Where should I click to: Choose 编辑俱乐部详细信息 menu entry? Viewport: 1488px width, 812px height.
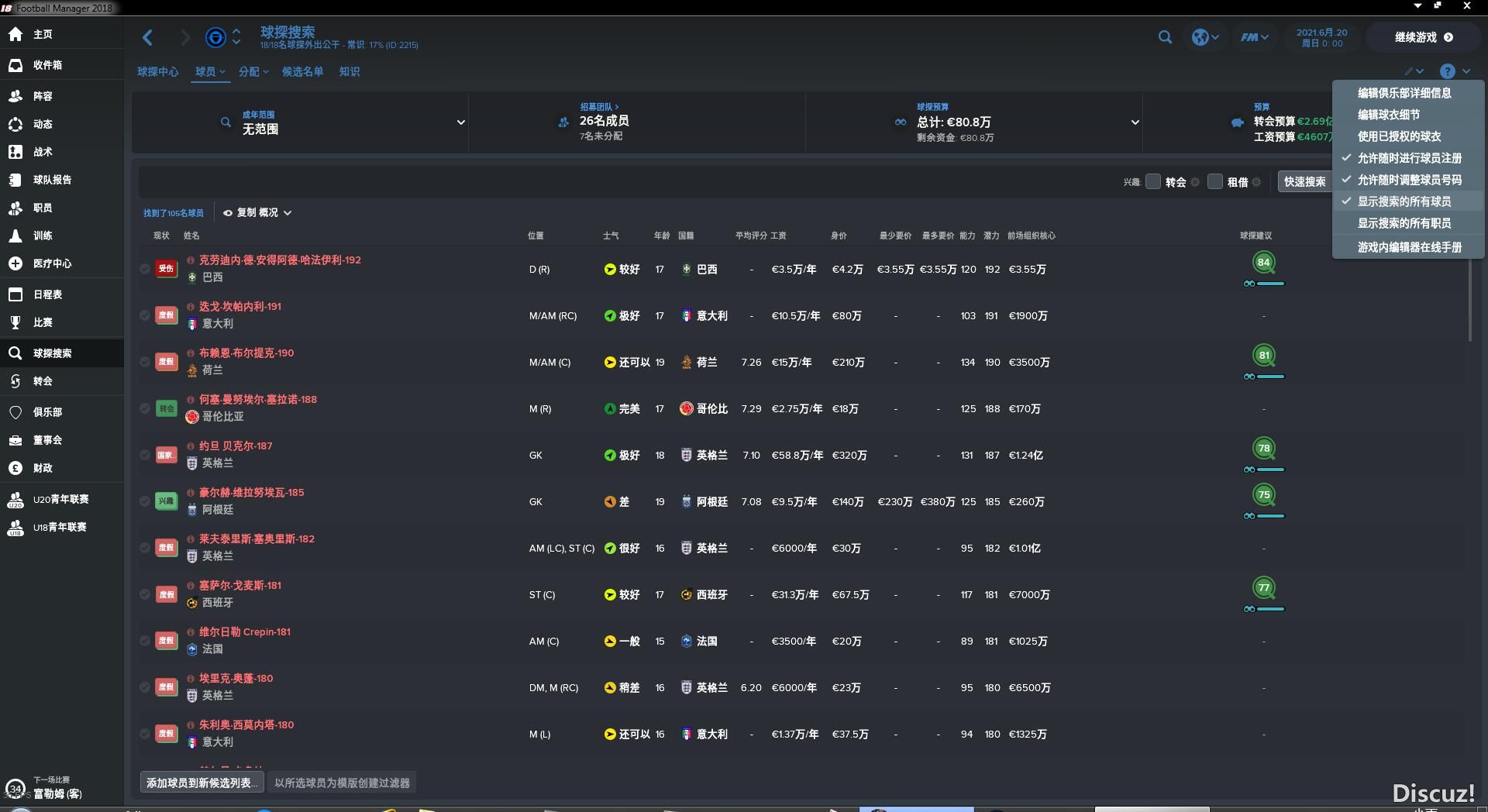coord(1408,93)
